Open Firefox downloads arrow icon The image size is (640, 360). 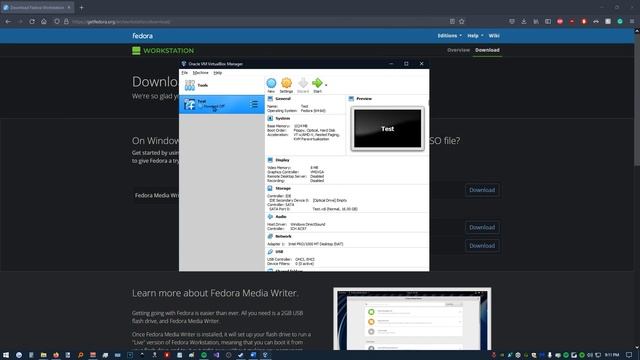(x=524, y=21)
